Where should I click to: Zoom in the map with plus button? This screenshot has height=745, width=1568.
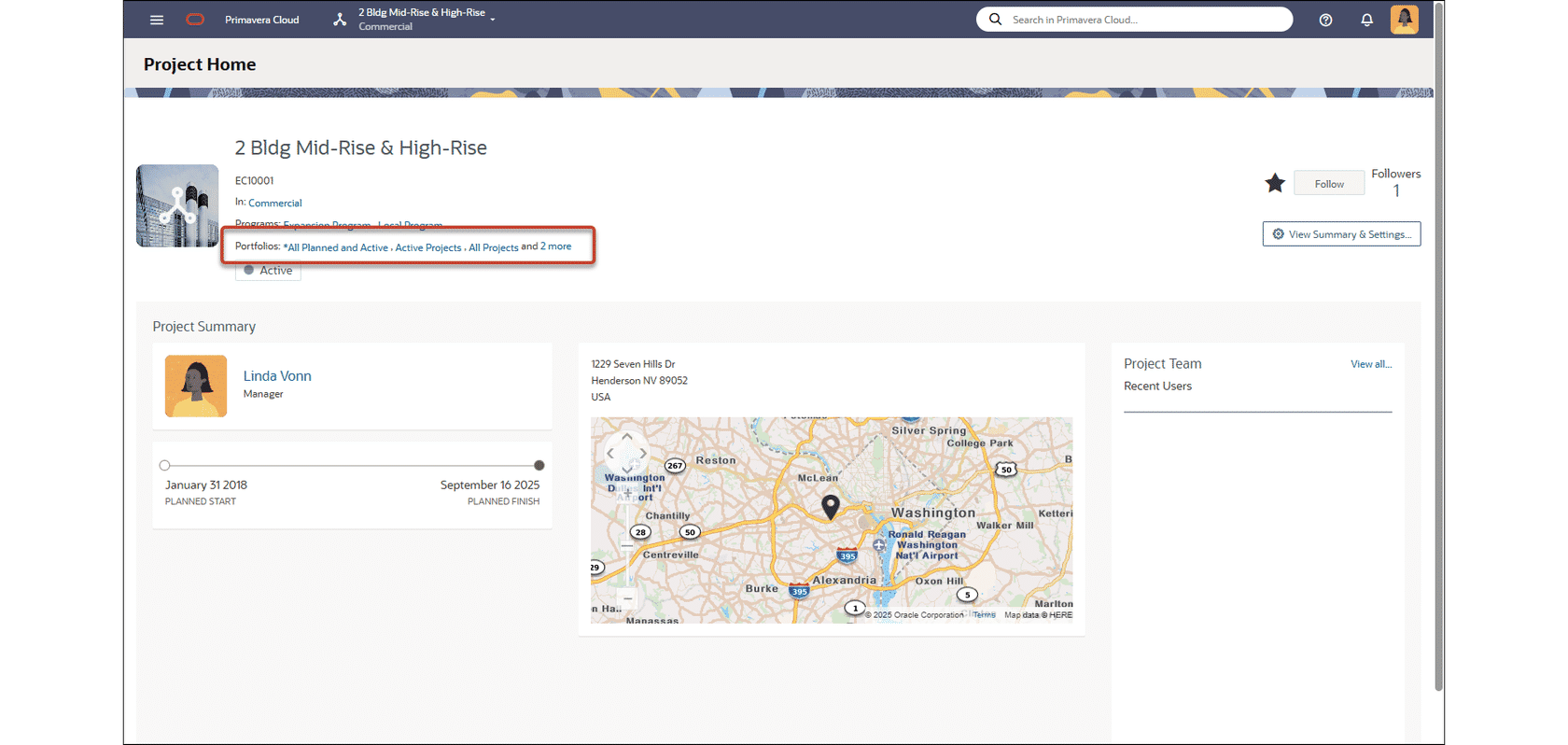(627, 494)
